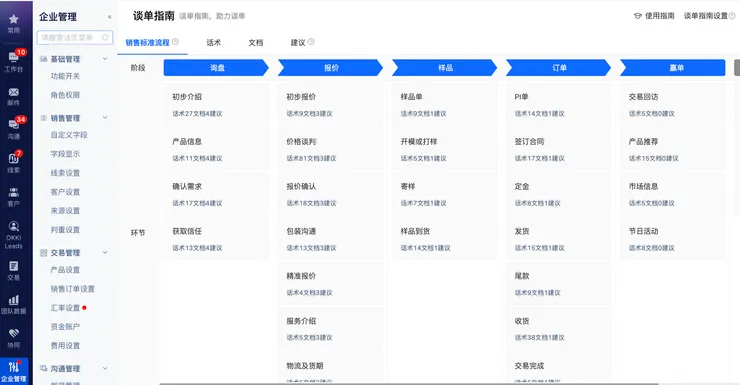Switch to the 销售标准流程 tab
The height and width of the screenshot is (385, 740).
(x=147, y=42)
